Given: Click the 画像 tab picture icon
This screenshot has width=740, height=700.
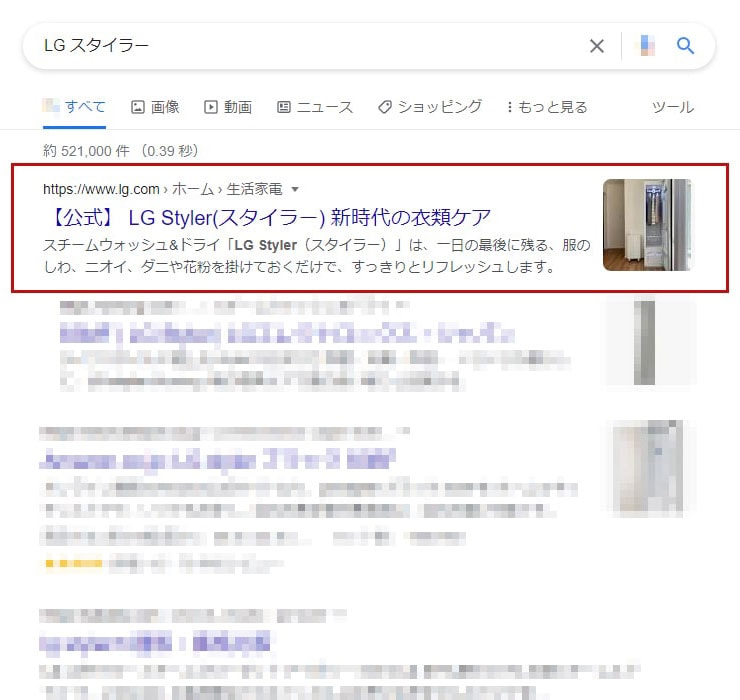Looking at the screenshot, I should tap(137, 107).
